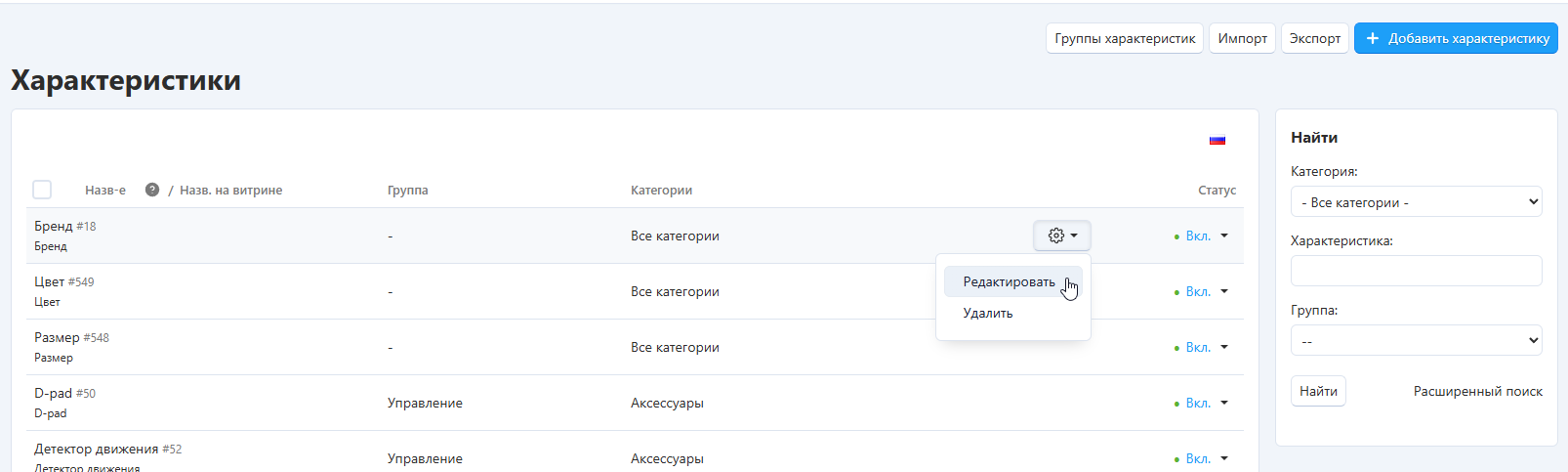Screen dimensions: 1568x472
Task: Open the Детектор движения feature link
Action: (96, 449)
